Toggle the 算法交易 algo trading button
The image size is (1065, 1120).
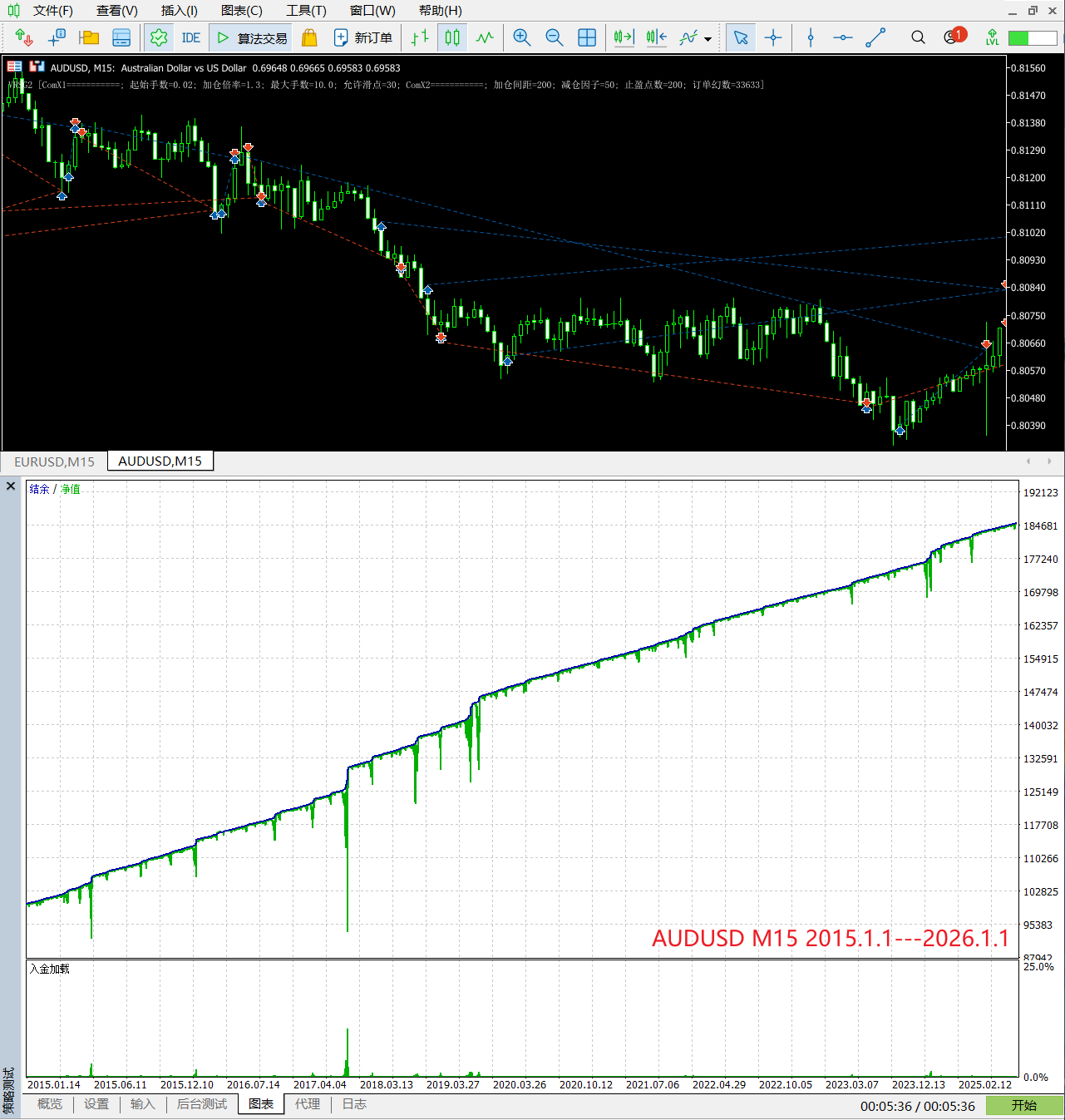click(x=253, y=38)
